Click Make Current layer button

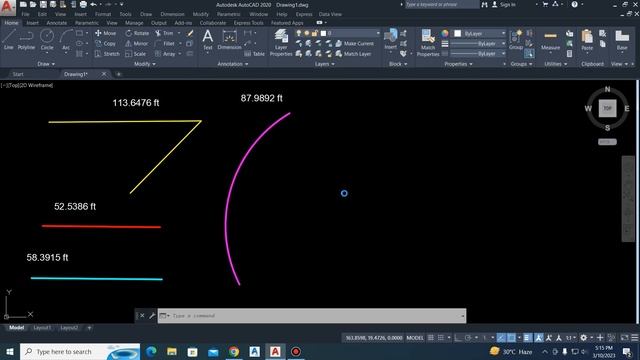pyautogui.click(x=354, y=43)
